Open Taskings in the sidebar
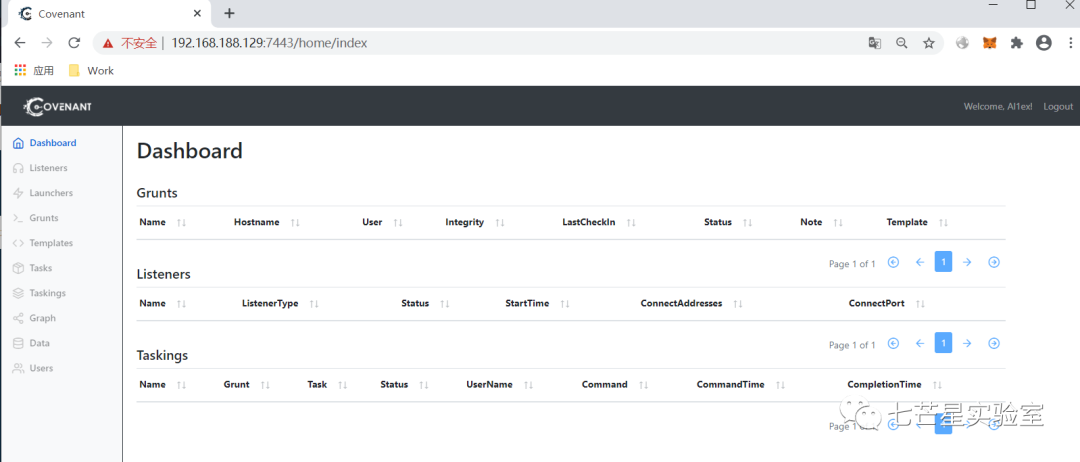 39,293
